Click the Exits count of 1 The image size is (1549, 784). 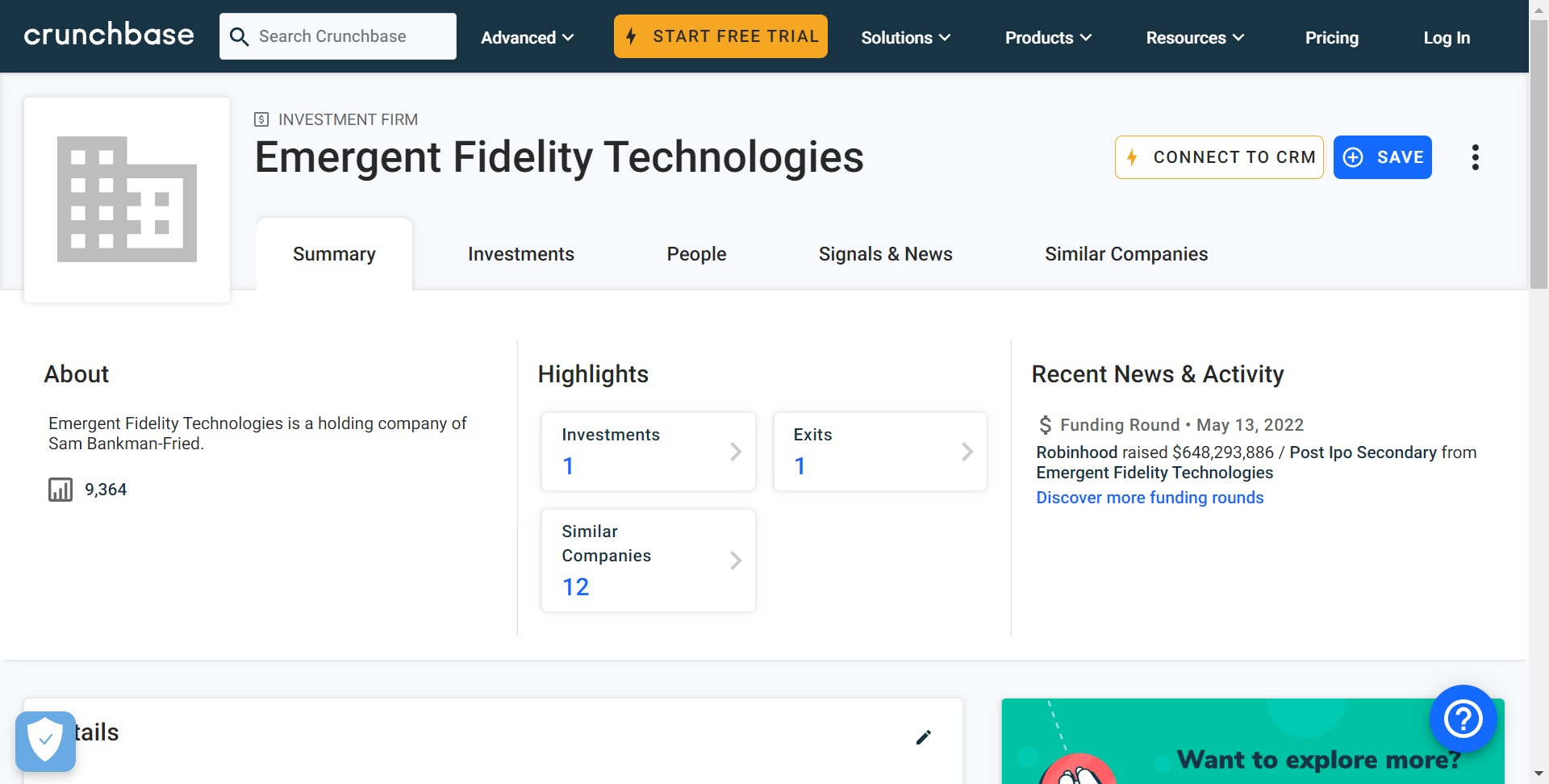[800, 466]
